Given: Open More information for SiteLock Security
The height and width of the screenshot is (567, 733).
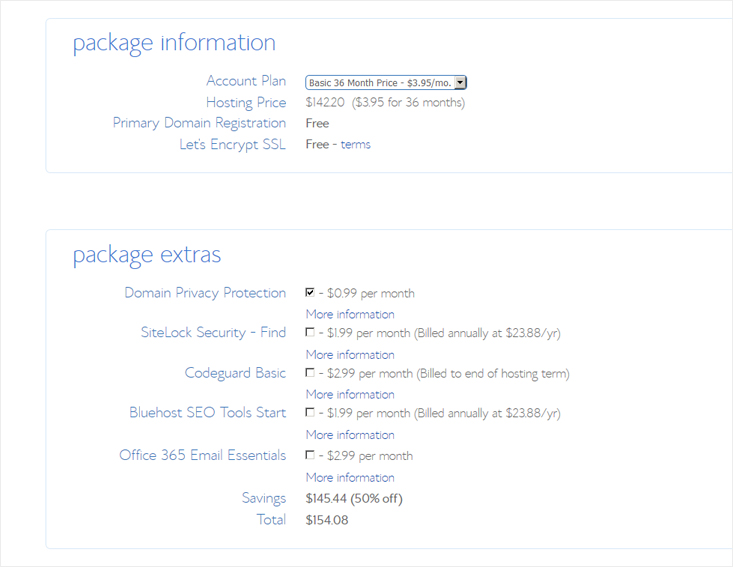Looking at the screenshot, I should coord(350,355).
